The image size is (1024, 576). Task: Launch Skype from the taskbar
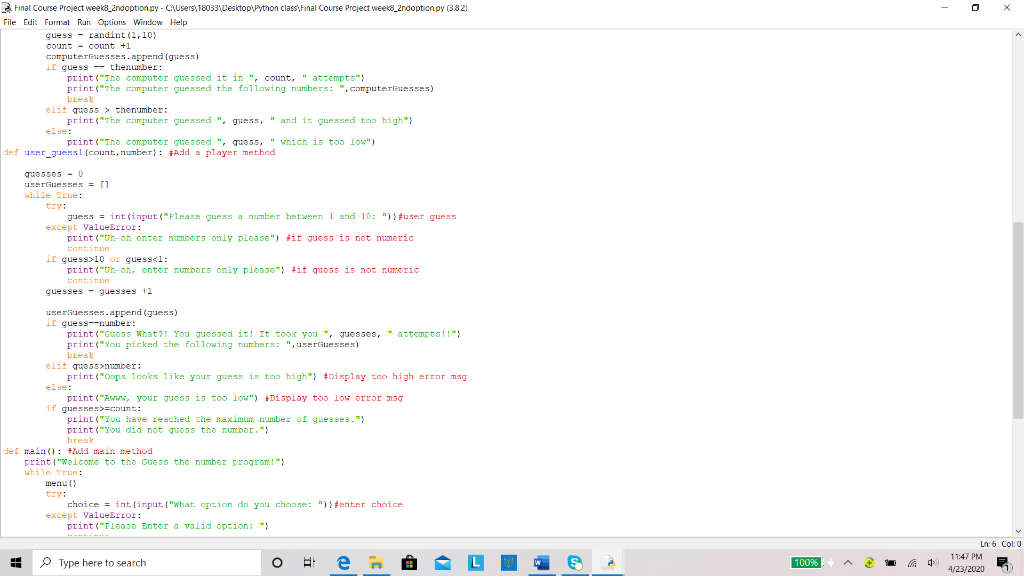pos(575,562)
